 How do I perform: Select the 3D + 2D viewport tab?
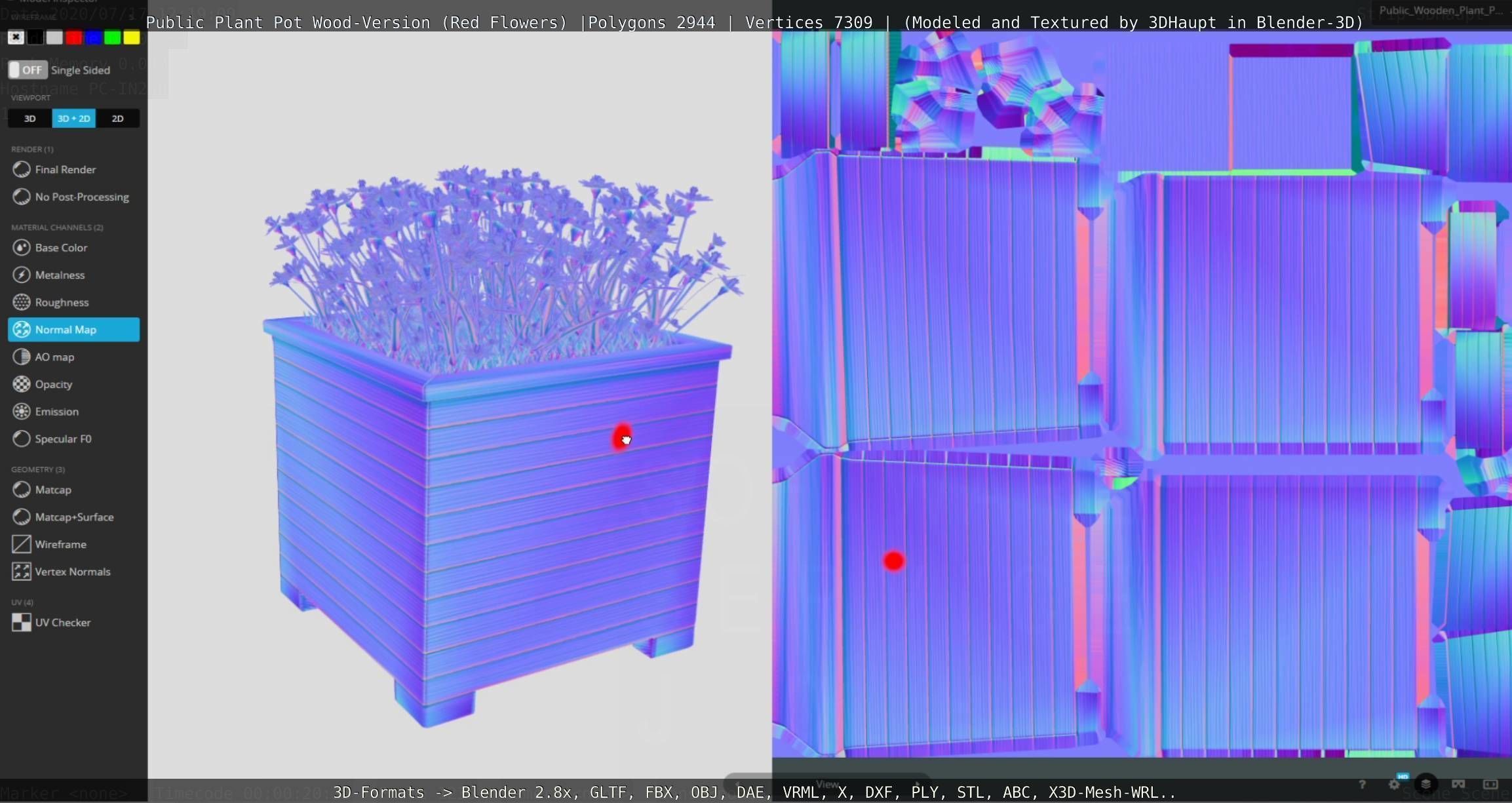point(73,119)
